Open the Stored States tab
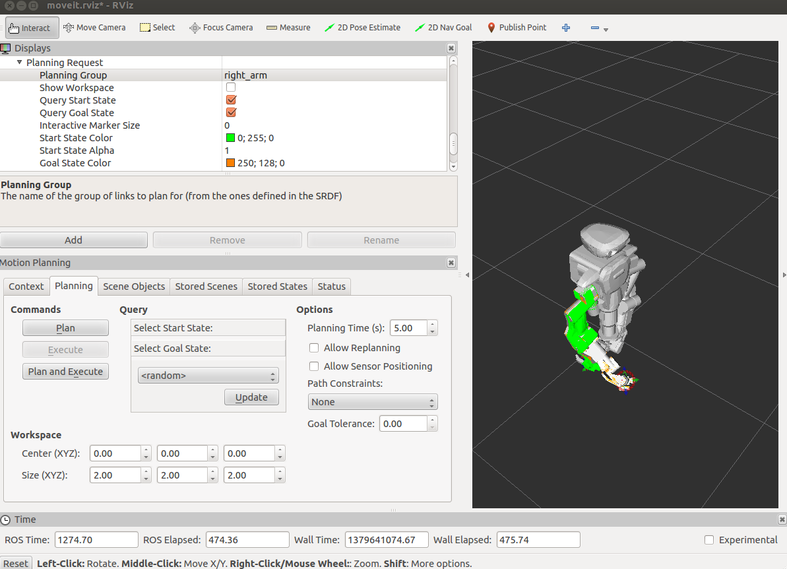The image size is (787, 569). click(x=278, y=286)
